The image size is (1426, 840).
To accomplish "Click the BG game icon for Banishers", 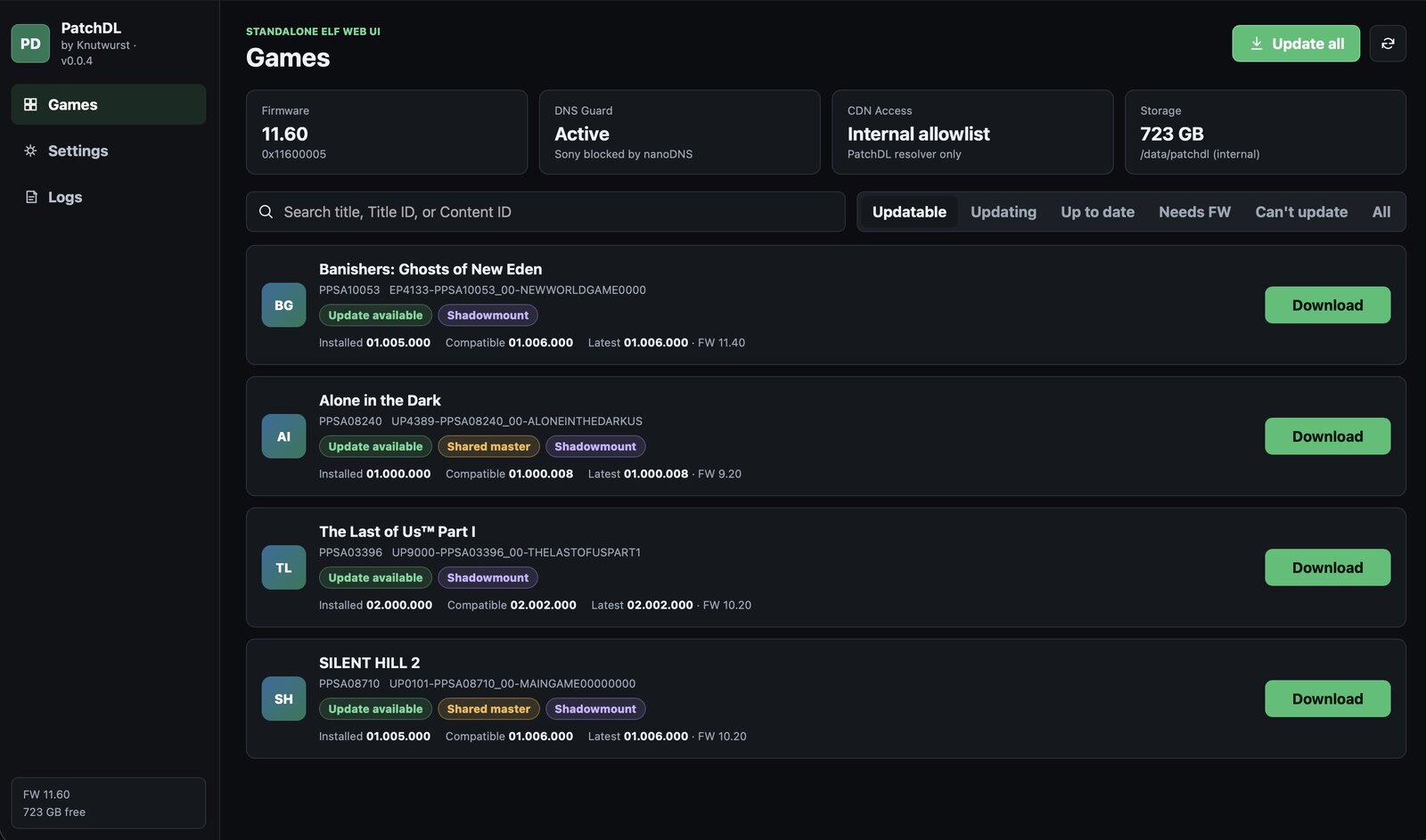I will tap(283, 305).
